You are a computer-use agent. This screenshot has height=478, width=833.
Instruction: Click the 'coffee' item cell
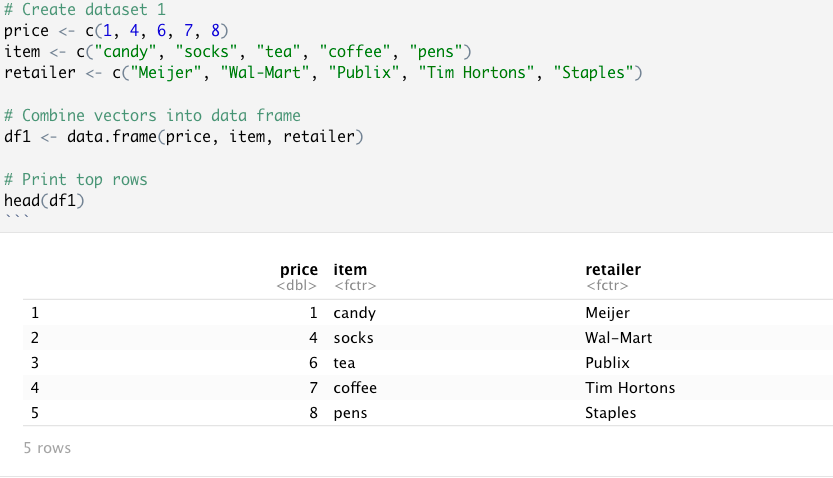tap(355, 388)
